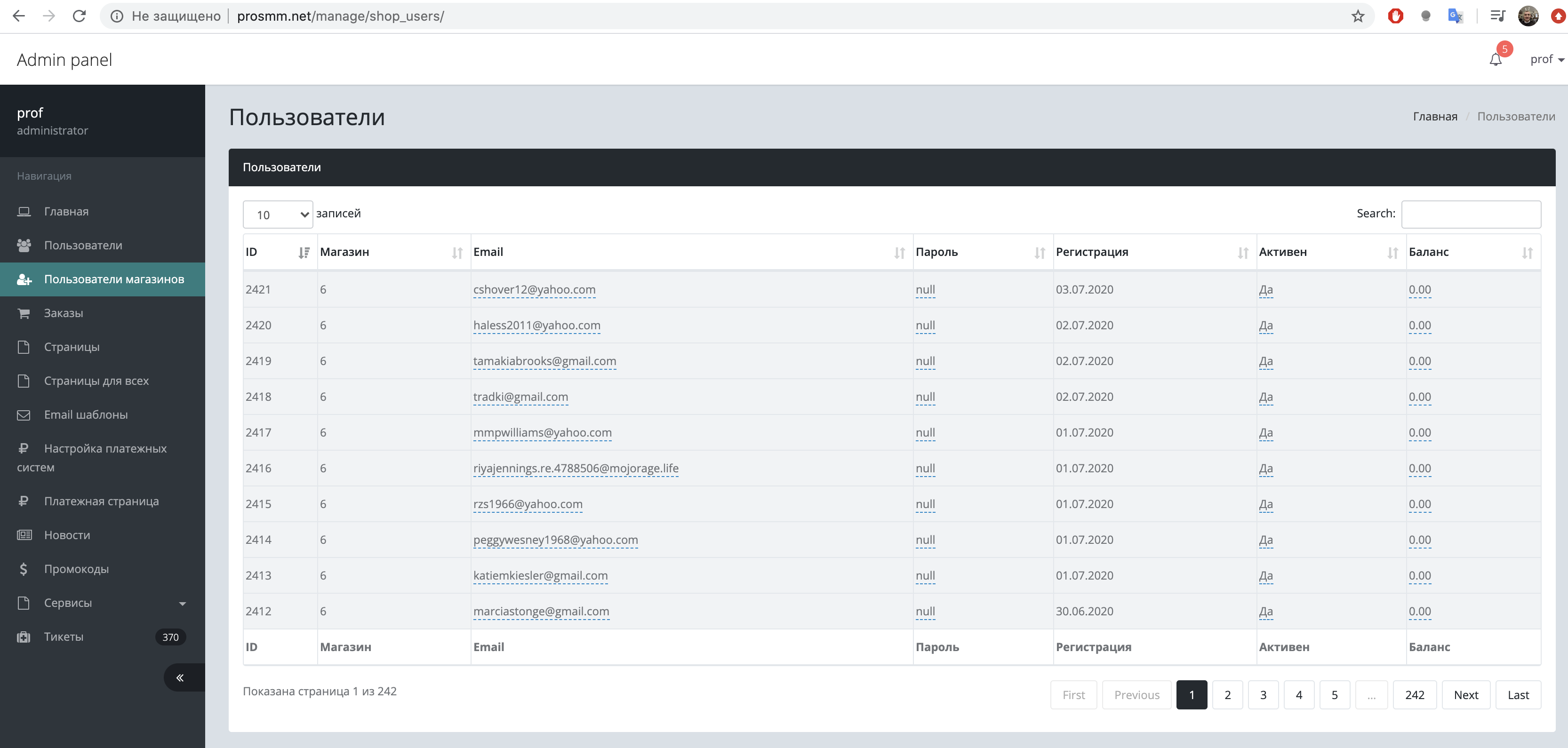Image resolution: width=1568 pixels, height=748 pixels.
Task: Open Google Translate extension icon
Action: (1455, 16)
